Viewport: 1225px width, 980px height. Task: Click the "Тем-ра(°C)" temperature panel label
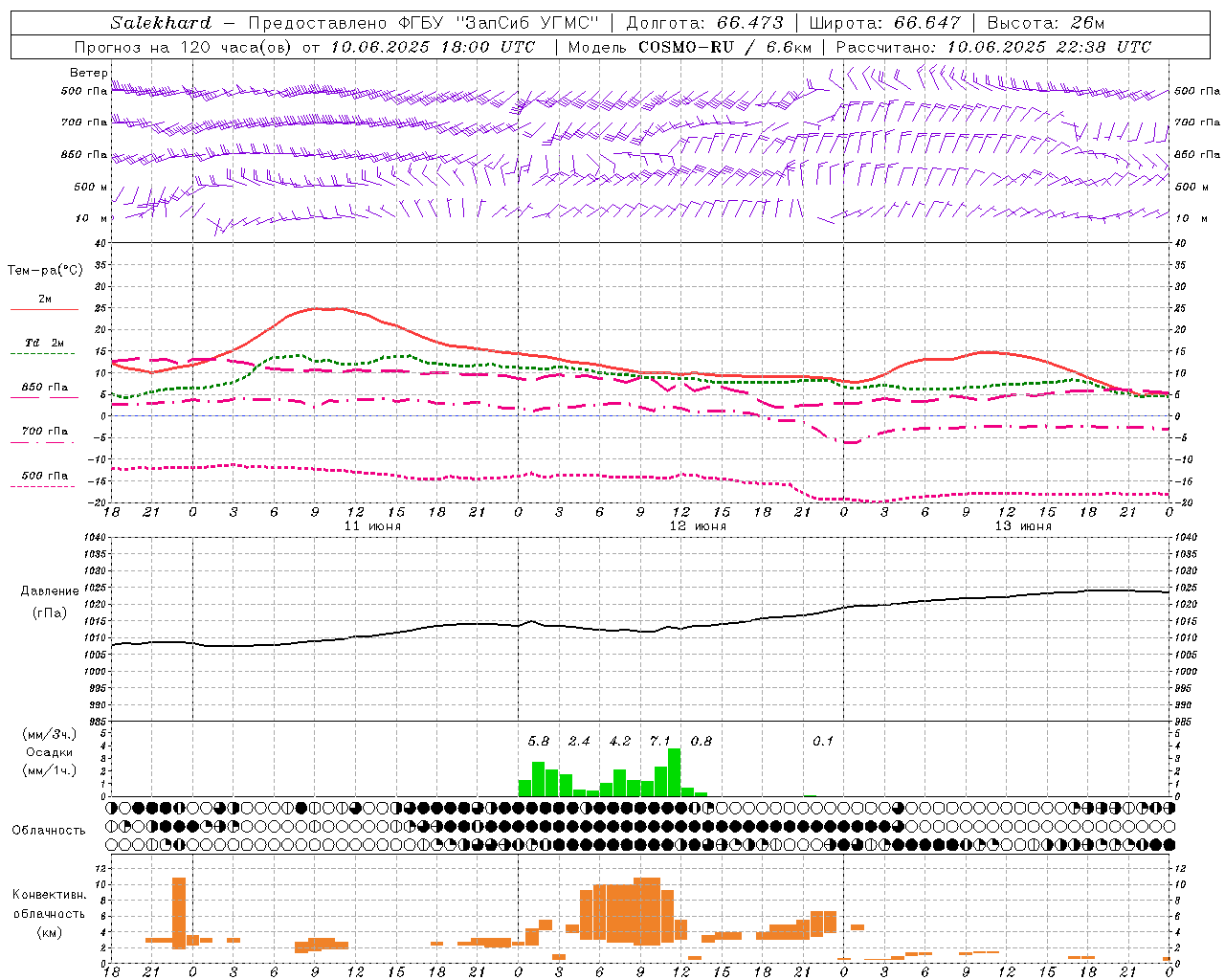[x=45, y=271]
